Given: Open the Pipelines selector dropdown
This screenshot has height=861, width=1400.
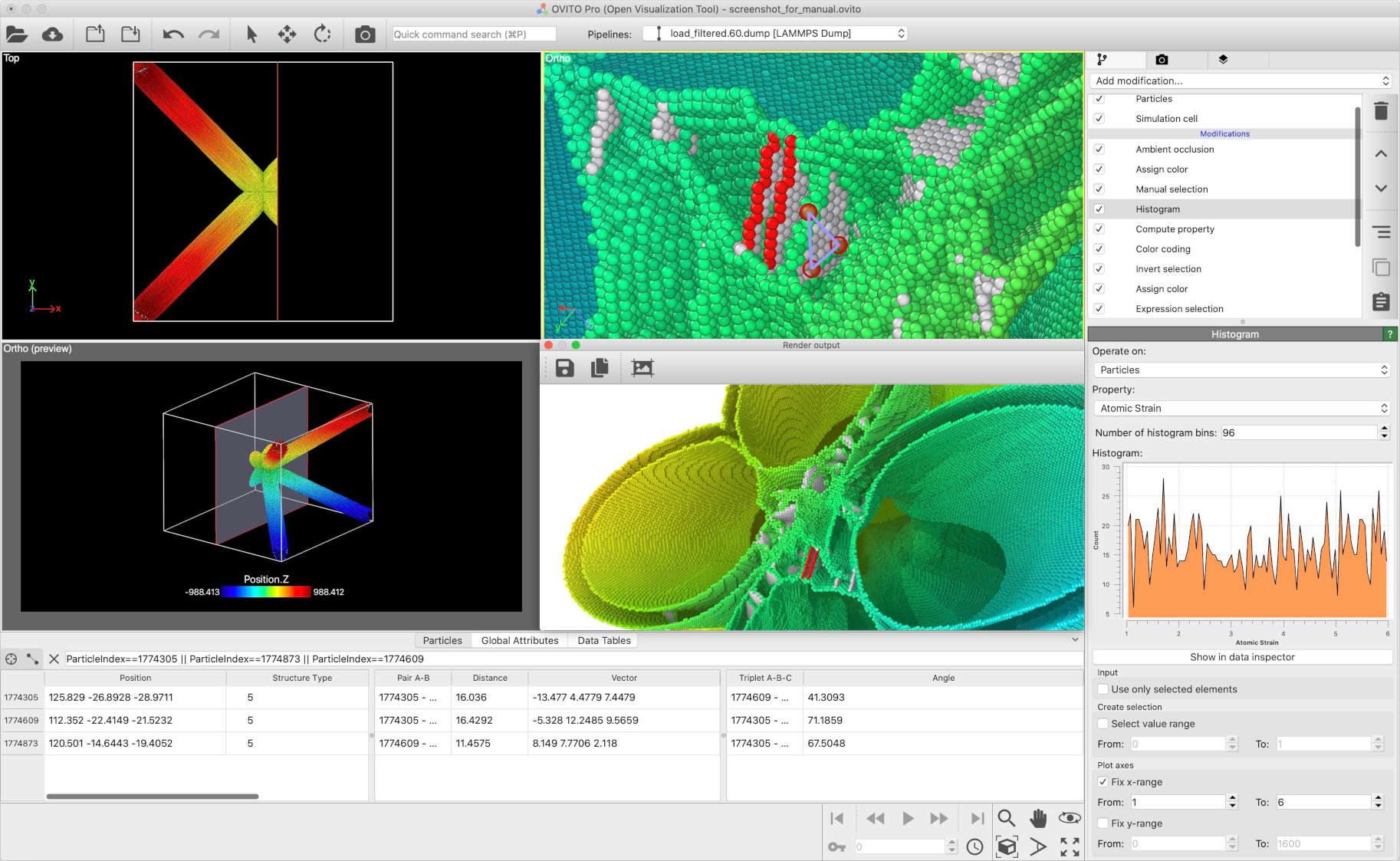Looking at the screenshot, I should 775,34.
